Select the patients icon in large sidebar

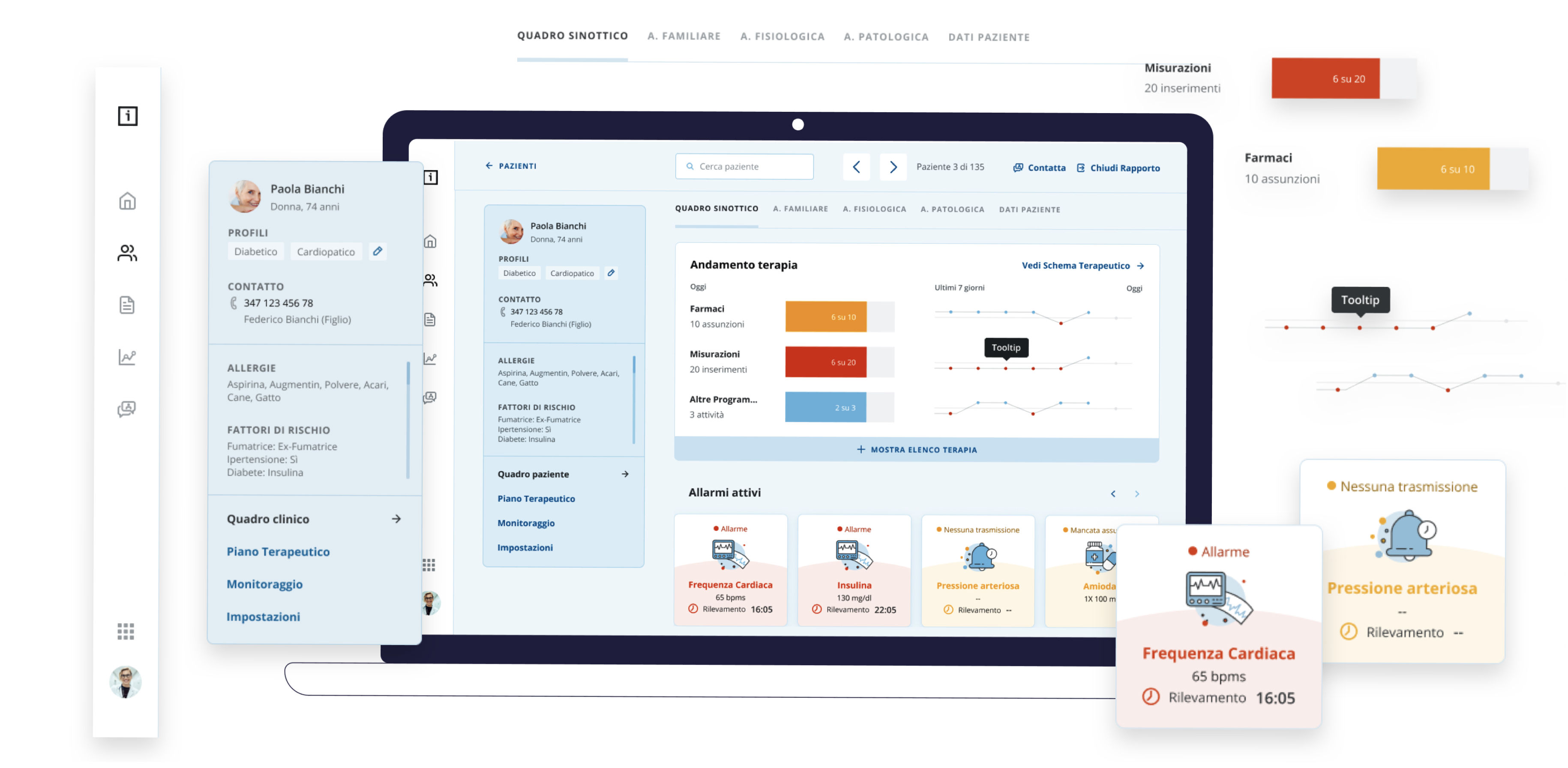click(127, 253)
